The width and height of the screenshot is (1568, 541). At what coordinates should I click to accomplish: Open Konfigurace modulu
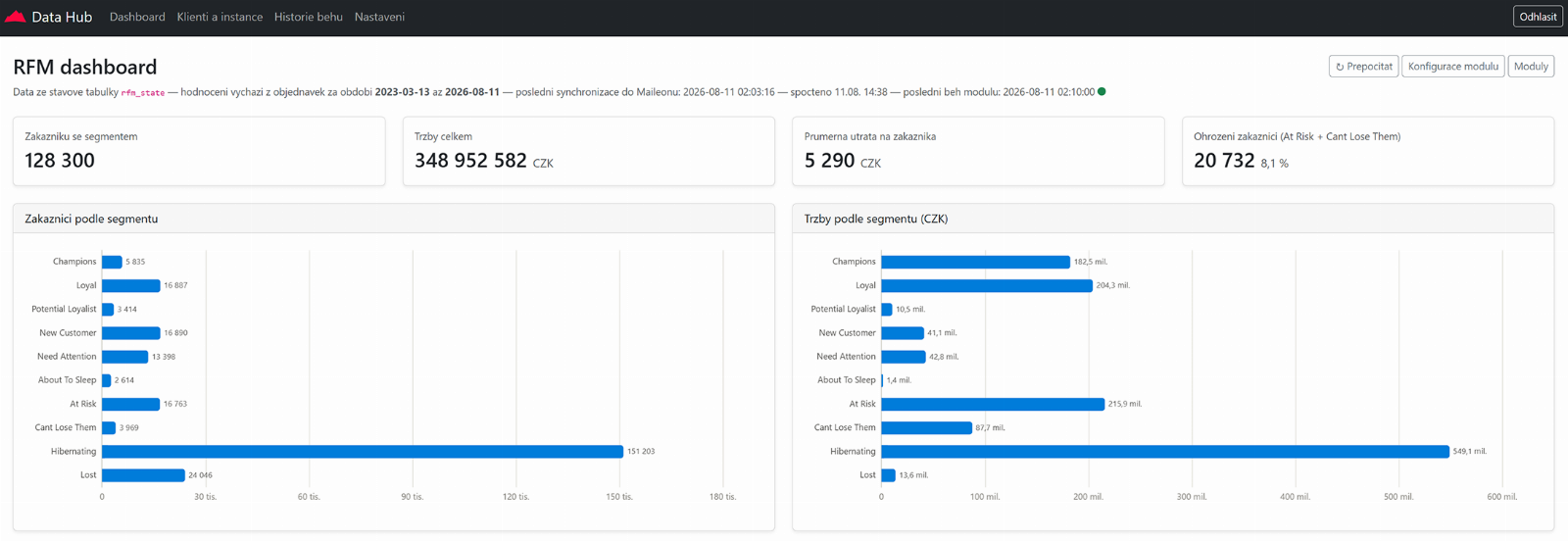pyautogui.click(x=1453, y=67)
